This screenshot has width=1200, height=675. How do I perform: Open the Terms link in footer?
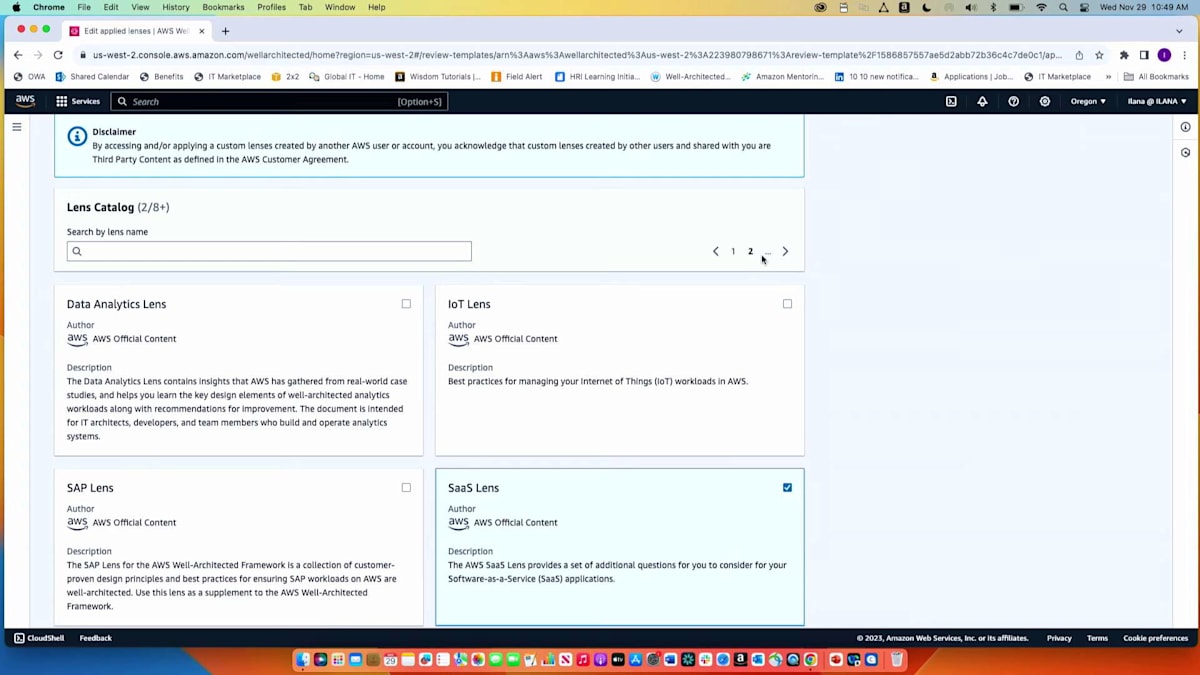pos(1097,638)
